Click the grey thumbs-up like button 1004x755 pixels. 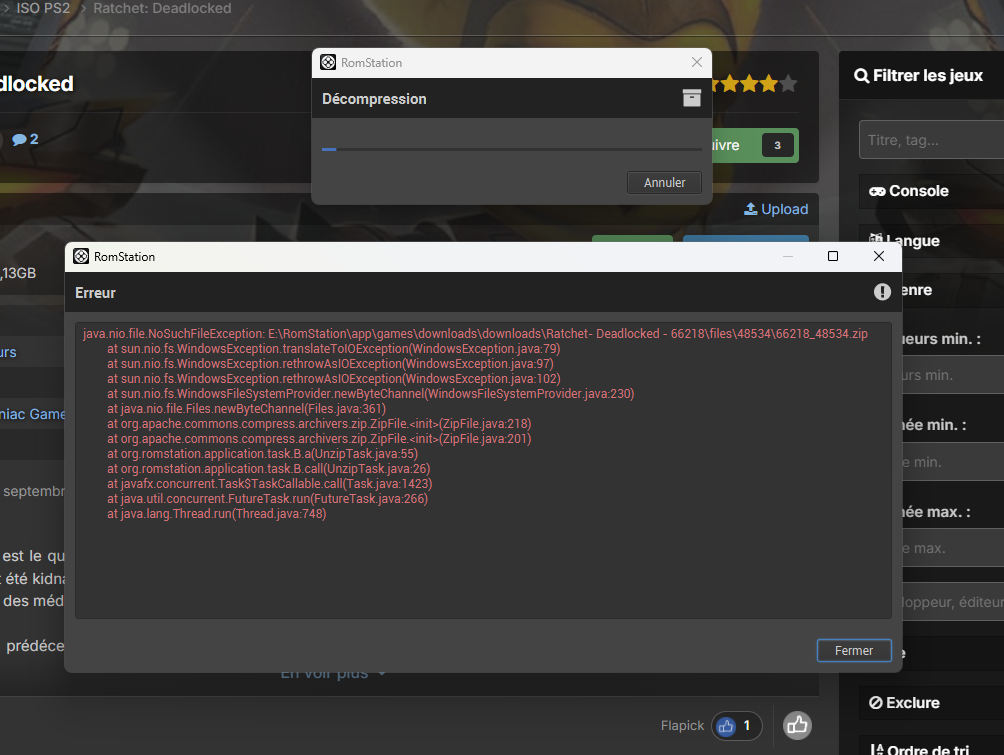[797, 725]
